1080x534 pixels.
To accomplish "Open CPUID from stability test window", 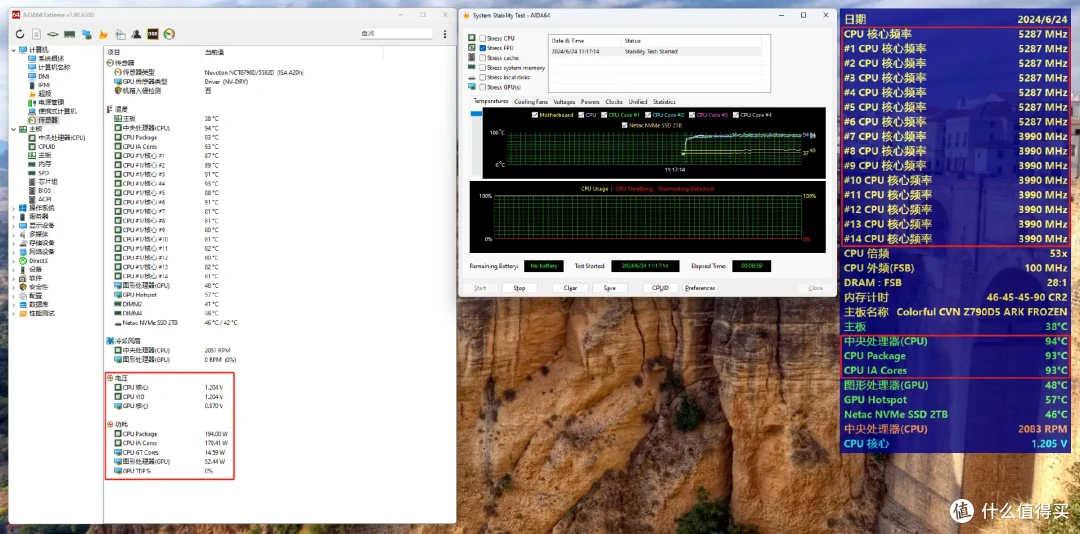I will click(x=661, y=288).
